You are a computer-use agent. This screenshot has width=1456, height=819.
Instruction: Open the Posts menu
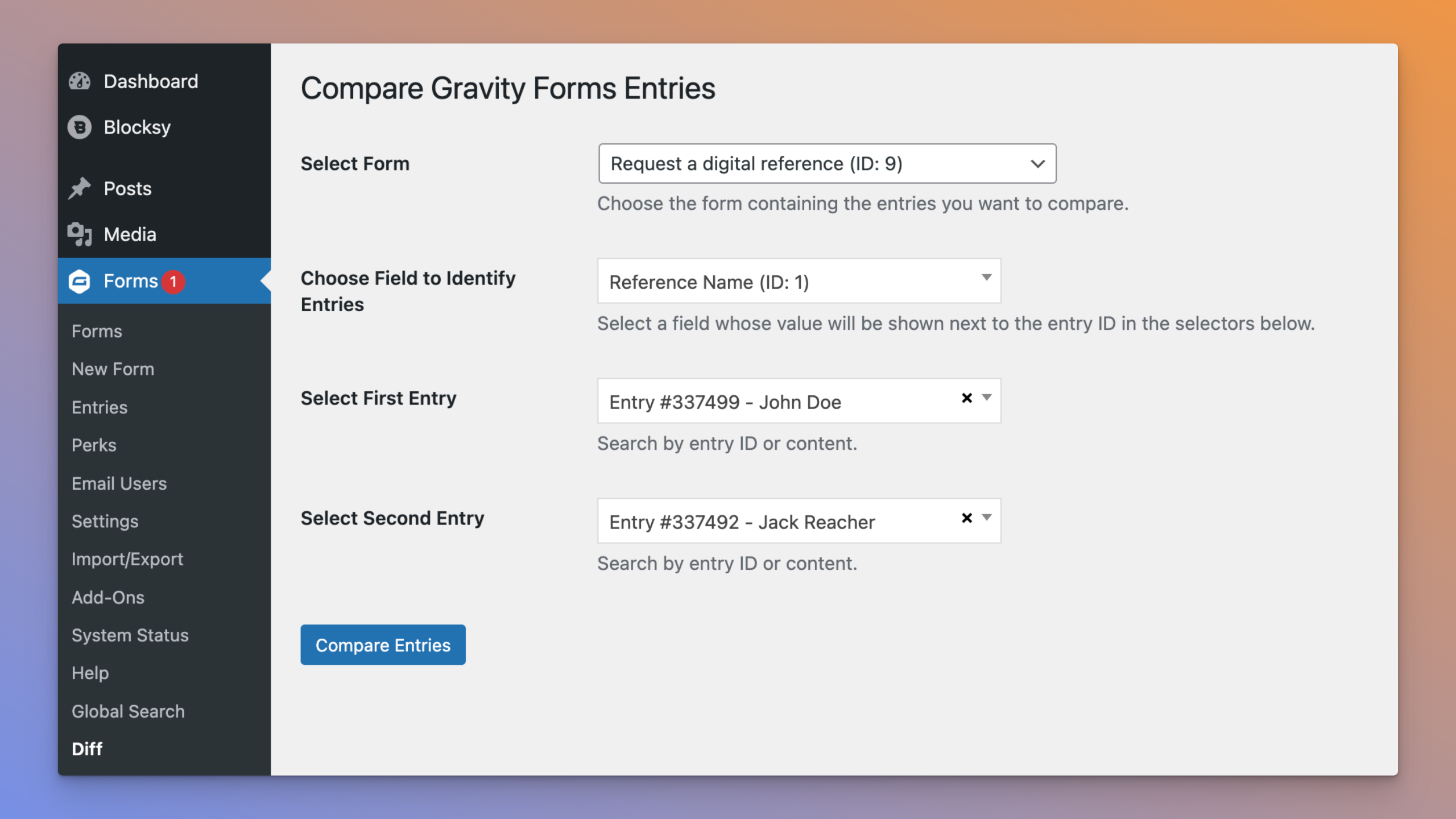pyautogui.click(x=164, y=188)
